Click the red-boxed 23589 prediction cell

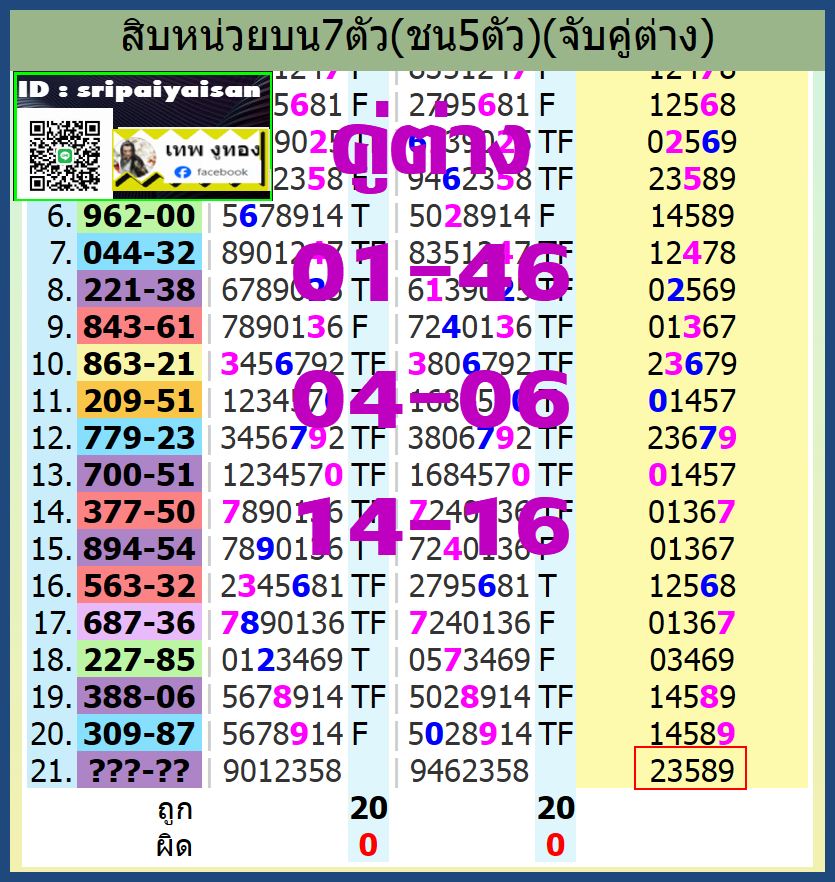click(690, 770)
